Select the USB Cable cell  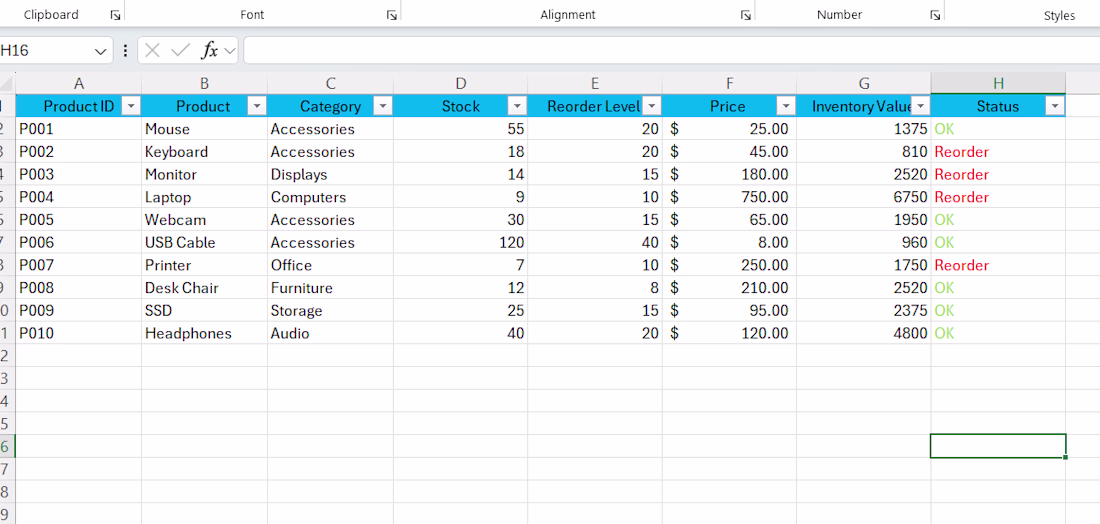click(204, 243)
